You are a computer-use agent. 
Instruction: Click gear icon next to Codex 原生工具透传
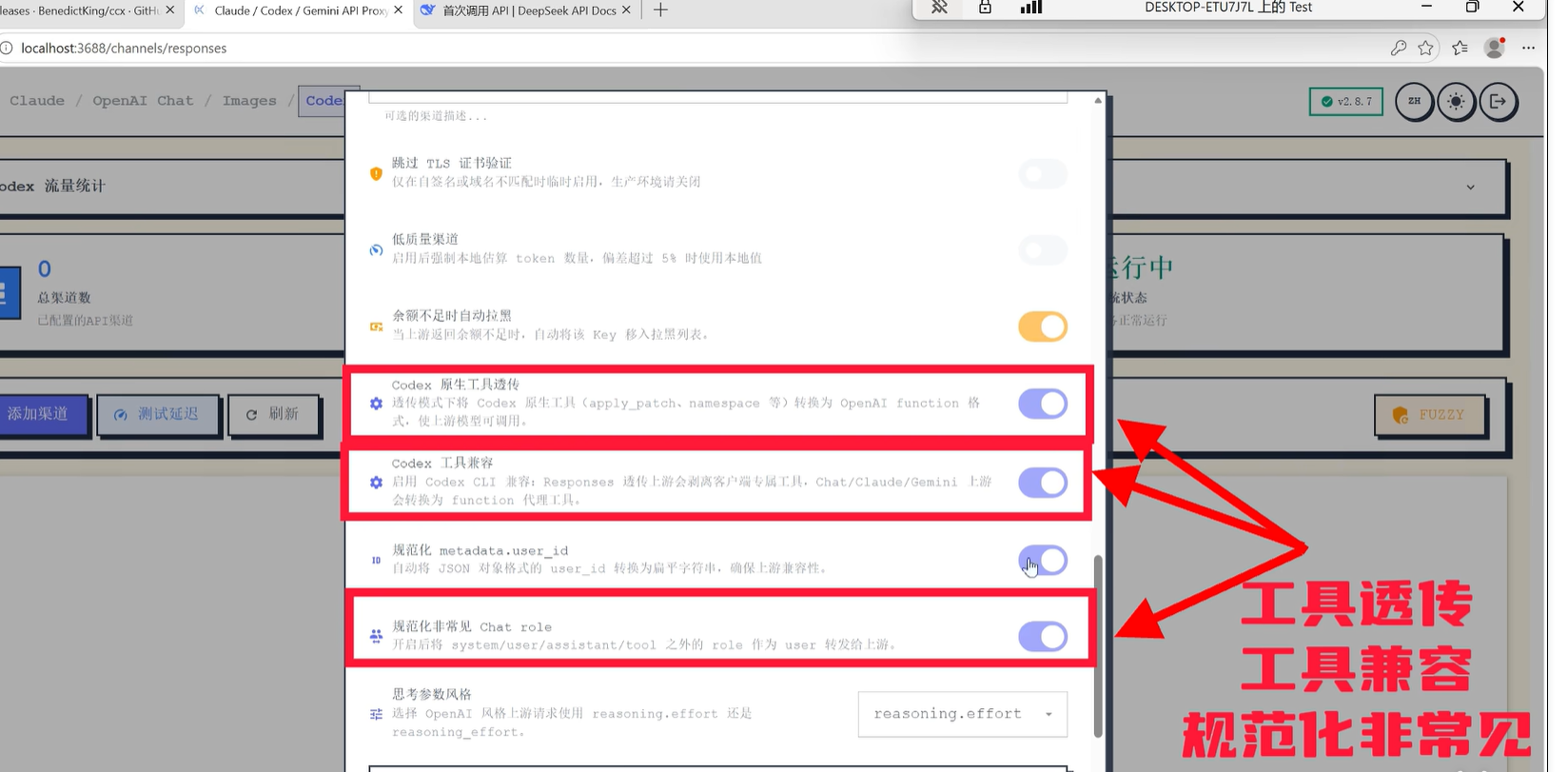coord(376,404)
